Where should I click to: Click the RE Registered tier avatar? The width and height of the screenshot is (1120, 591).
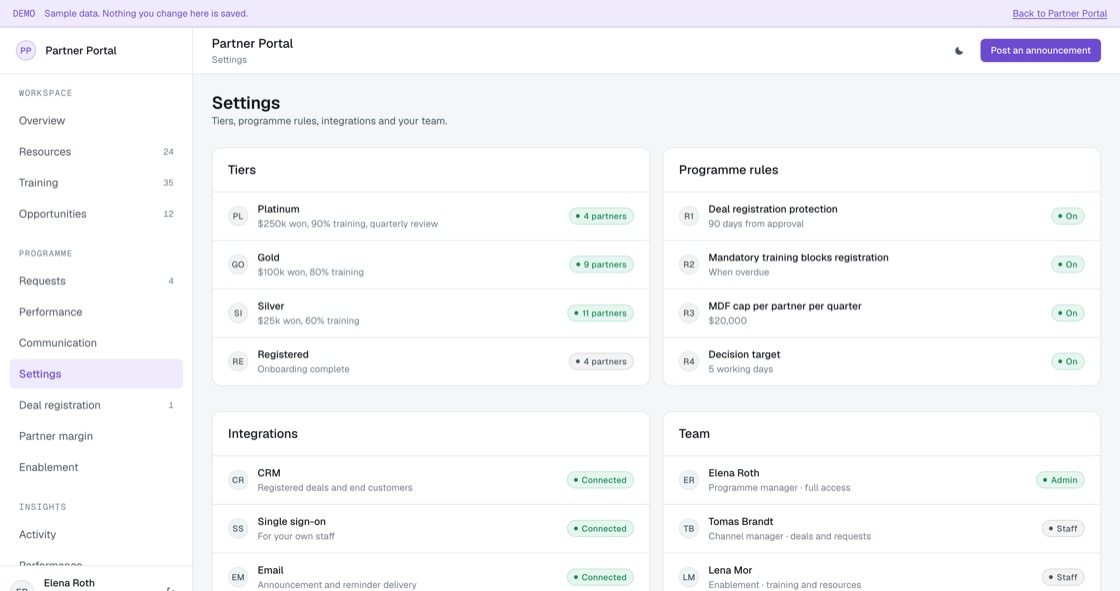coord(238,362)
